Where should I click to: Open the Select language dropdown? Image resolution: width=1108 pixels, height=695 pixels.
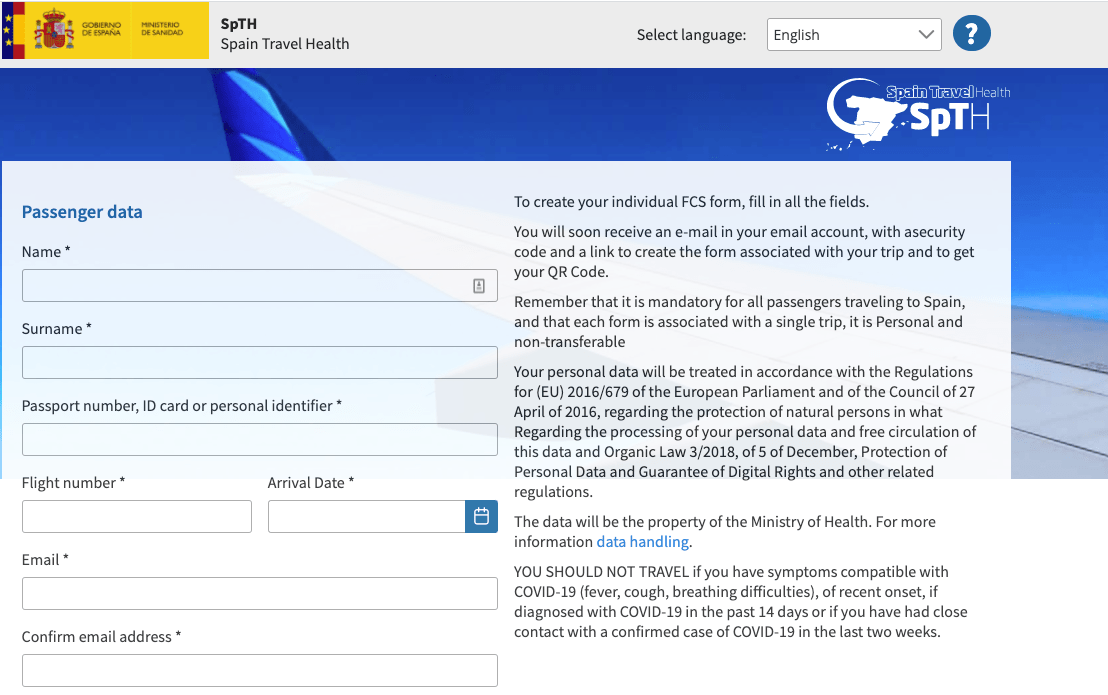click(x=854, y=35)
